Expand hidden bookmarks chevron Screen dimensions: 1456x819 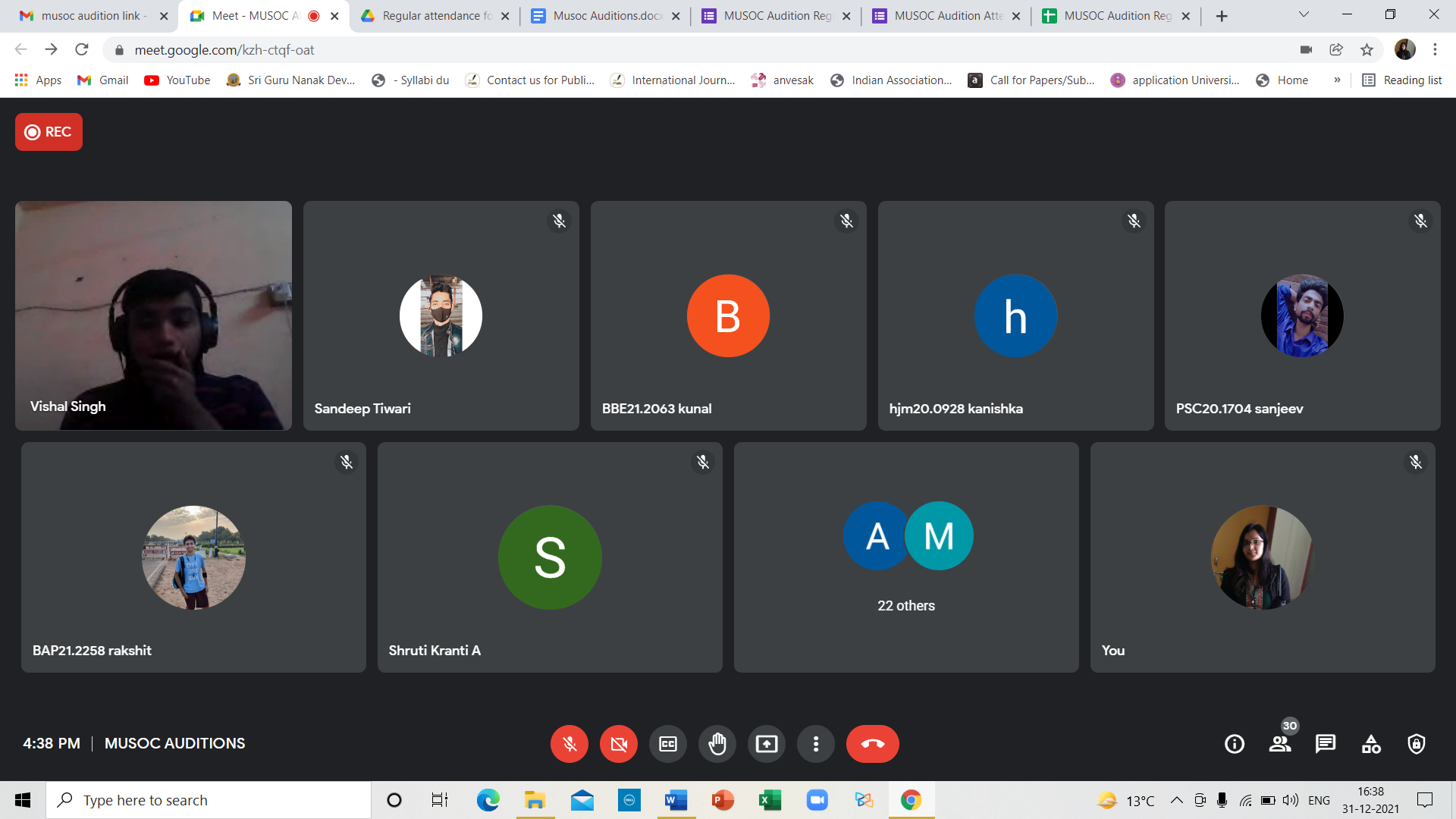pyautogui.click(x=1337, y=80)
